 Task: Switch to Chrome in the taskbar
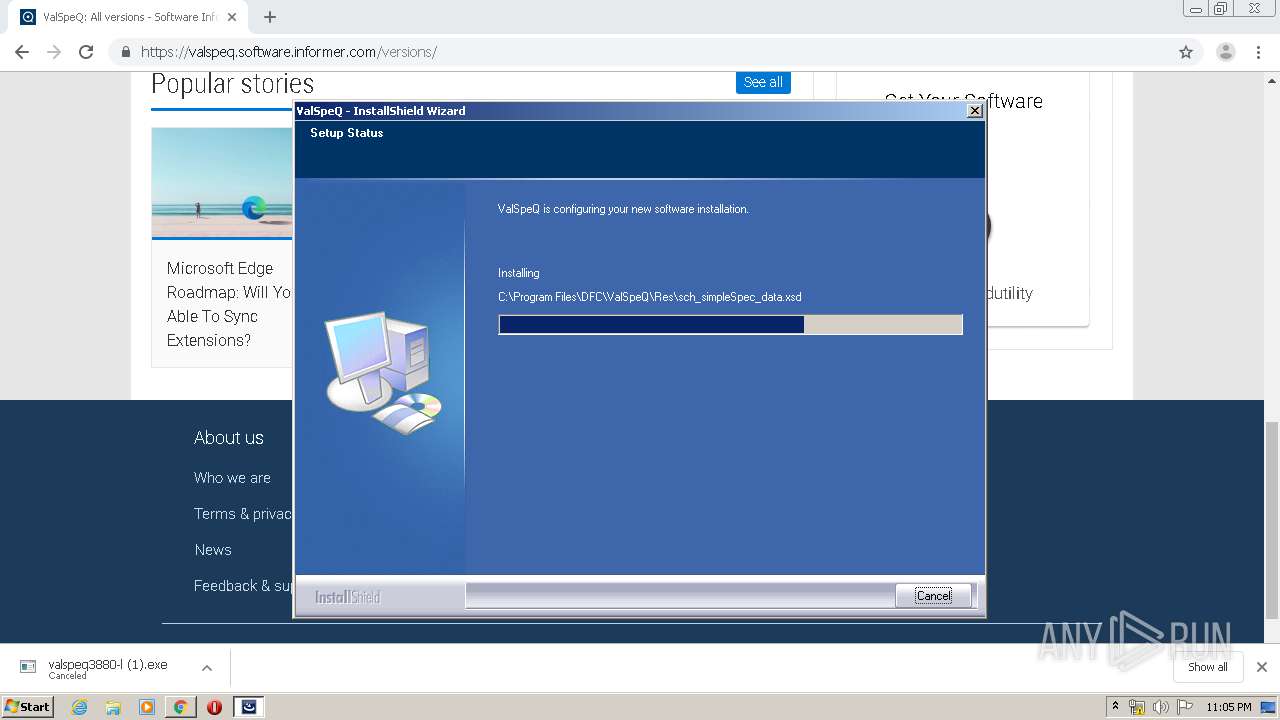(180, 707)
